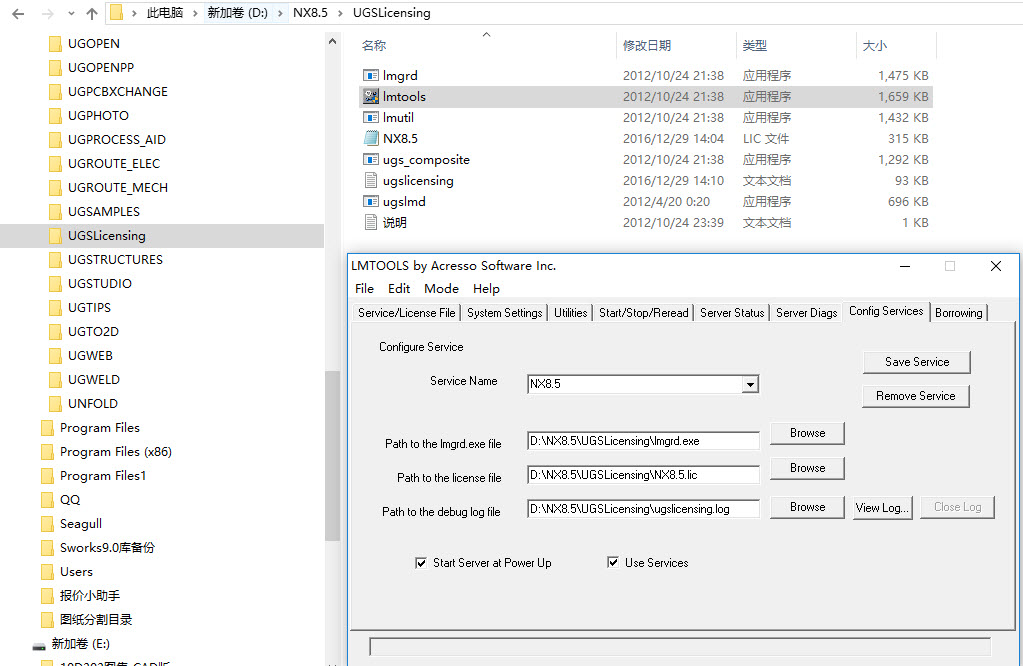Open recent locations dropdown in Explorer
Image resolution: width=1023 pixels, height=666 pixels.
coord(71,13)
